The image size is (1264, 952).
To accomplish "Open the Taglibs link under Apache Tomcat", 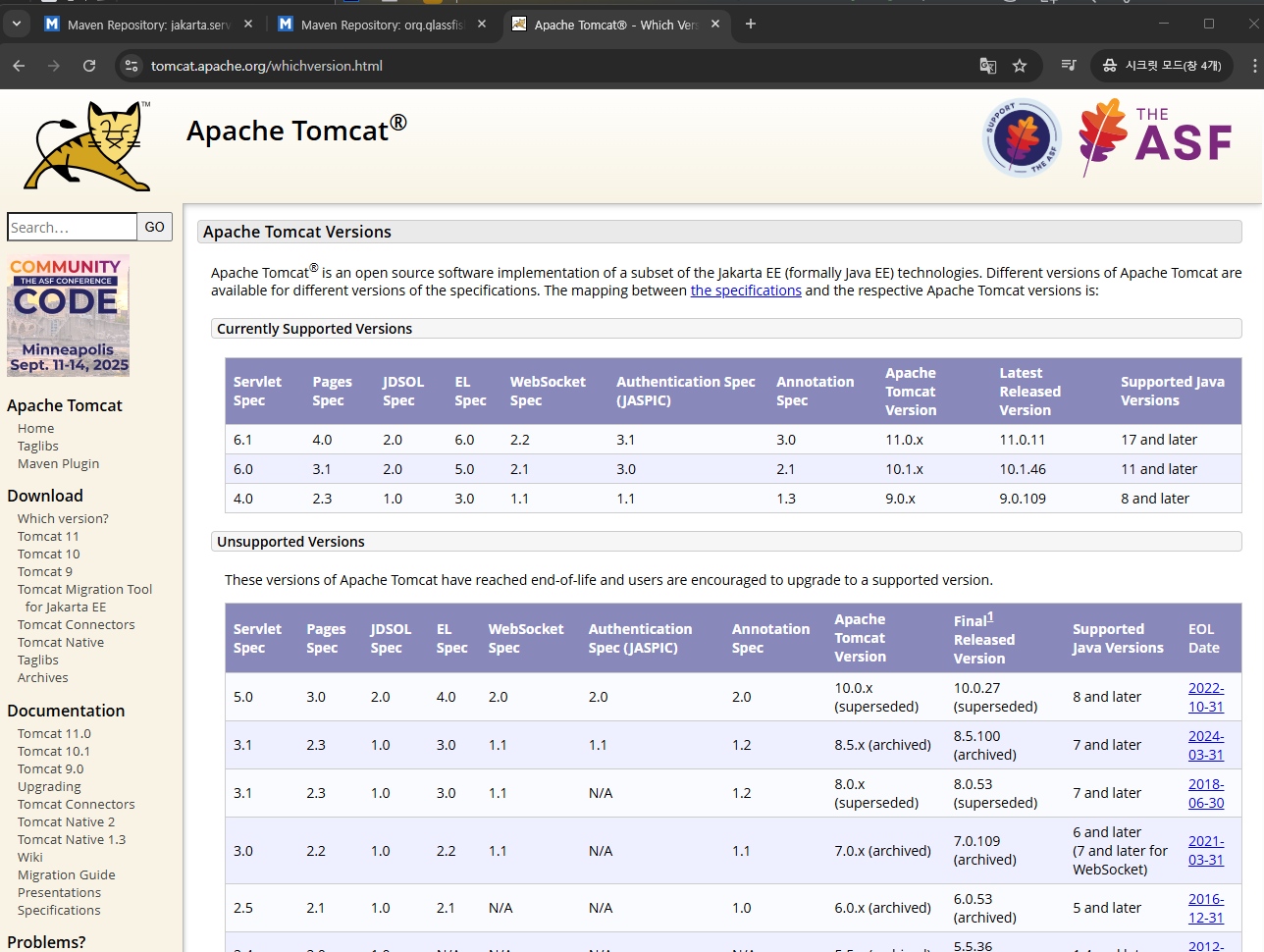I will 38,446.
